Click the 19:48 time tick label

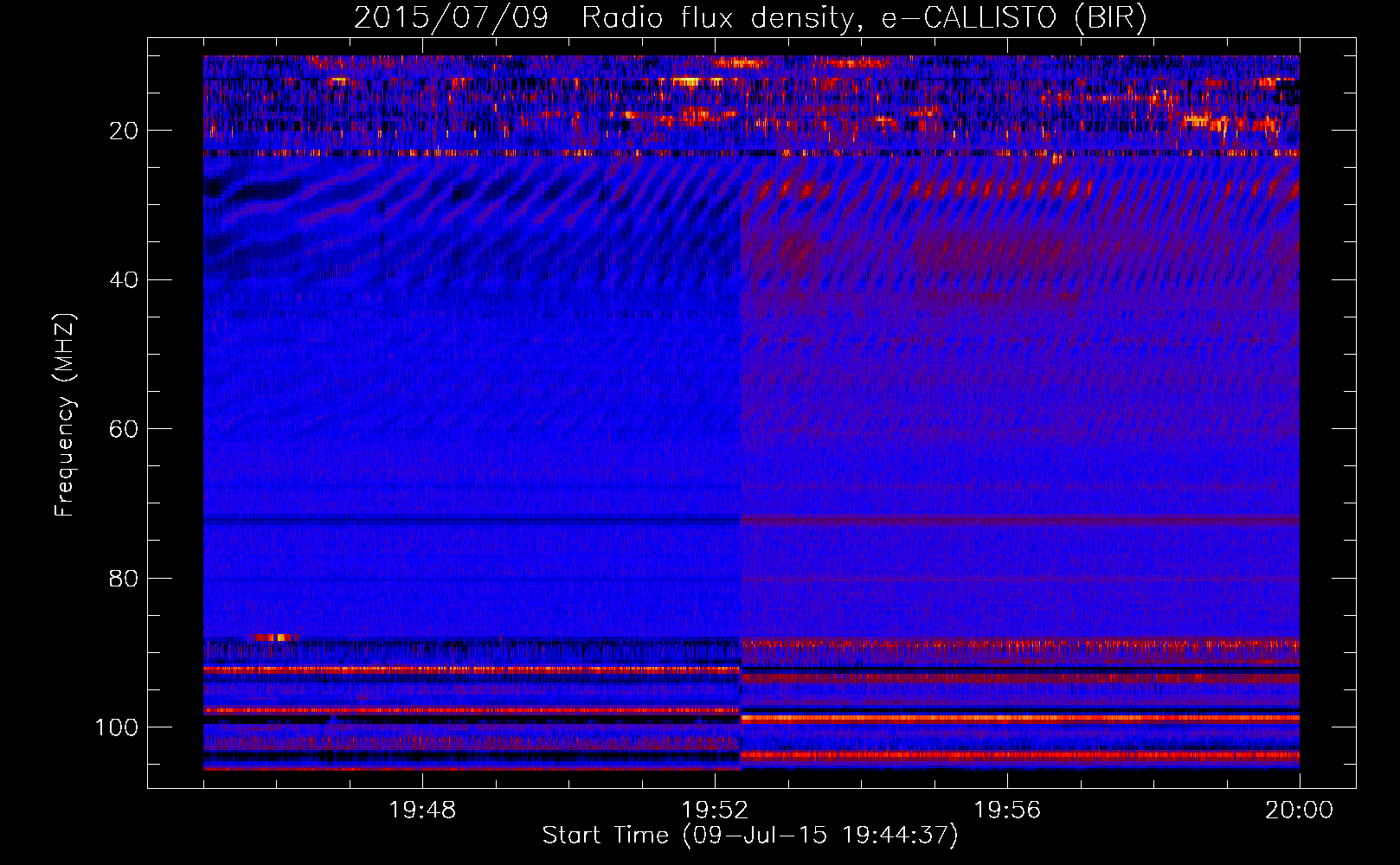click(x=422, y=811)
